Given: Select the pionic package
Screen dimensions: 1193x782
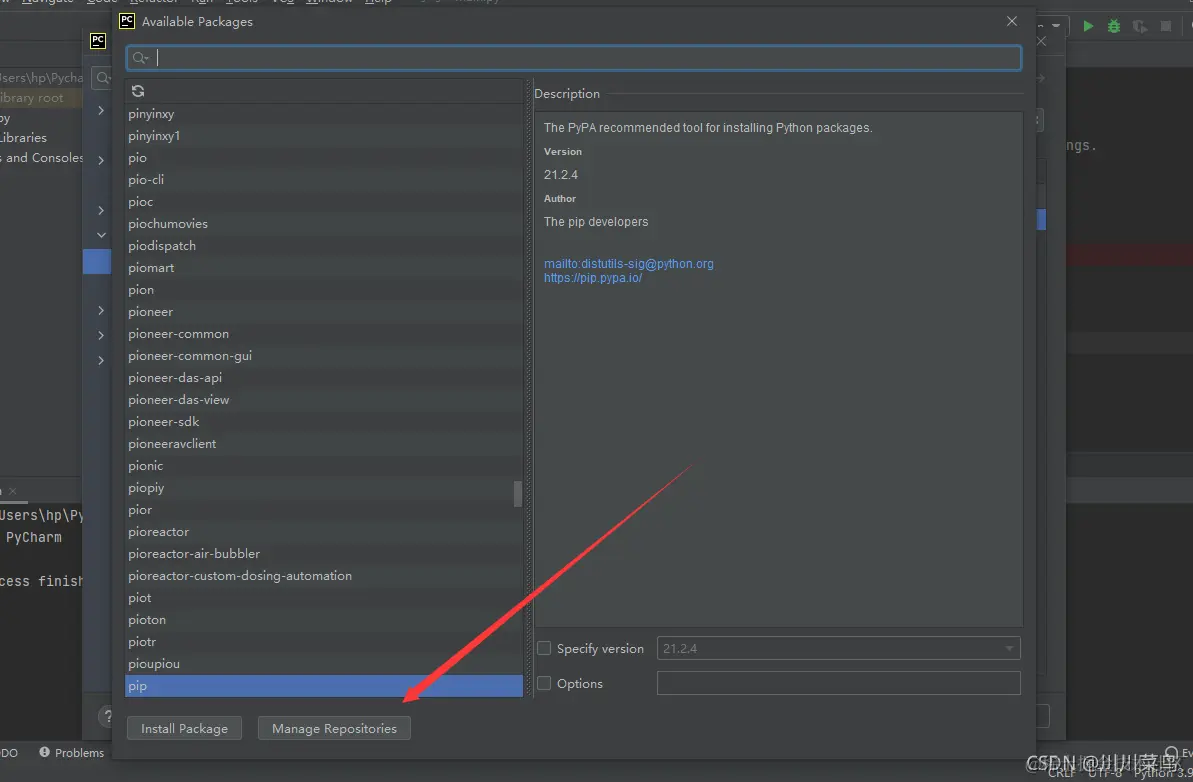Looking at the screenshot, I should point(324,466).
